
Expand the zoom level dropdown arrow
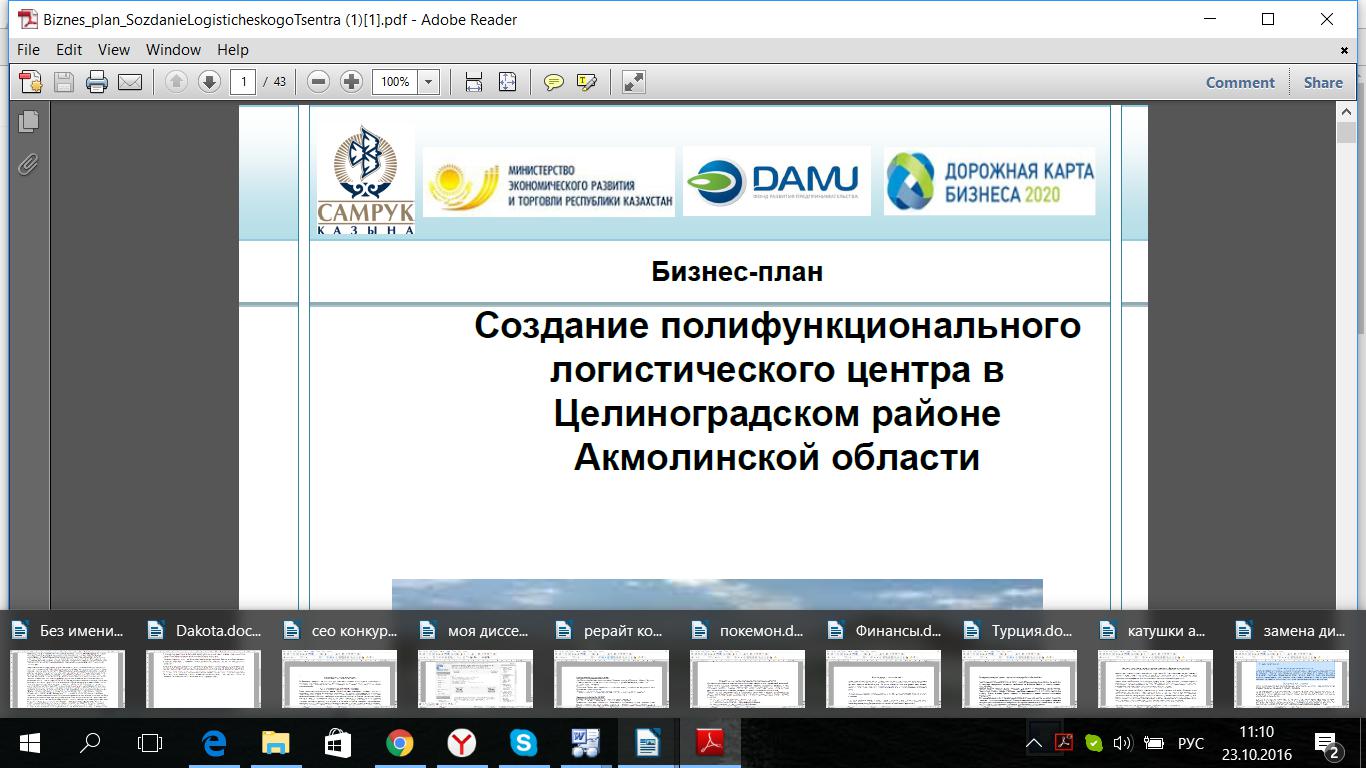pyautogui.click(x=429, y=82)
